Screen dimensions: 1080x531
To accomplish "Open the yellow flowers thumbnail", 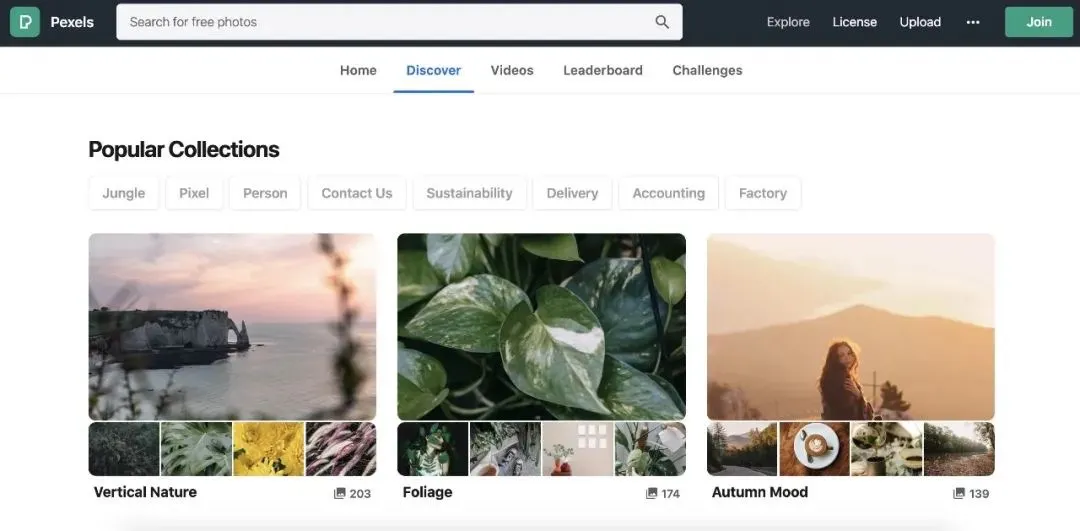I will pyautogui.click(x=268, y=449).
